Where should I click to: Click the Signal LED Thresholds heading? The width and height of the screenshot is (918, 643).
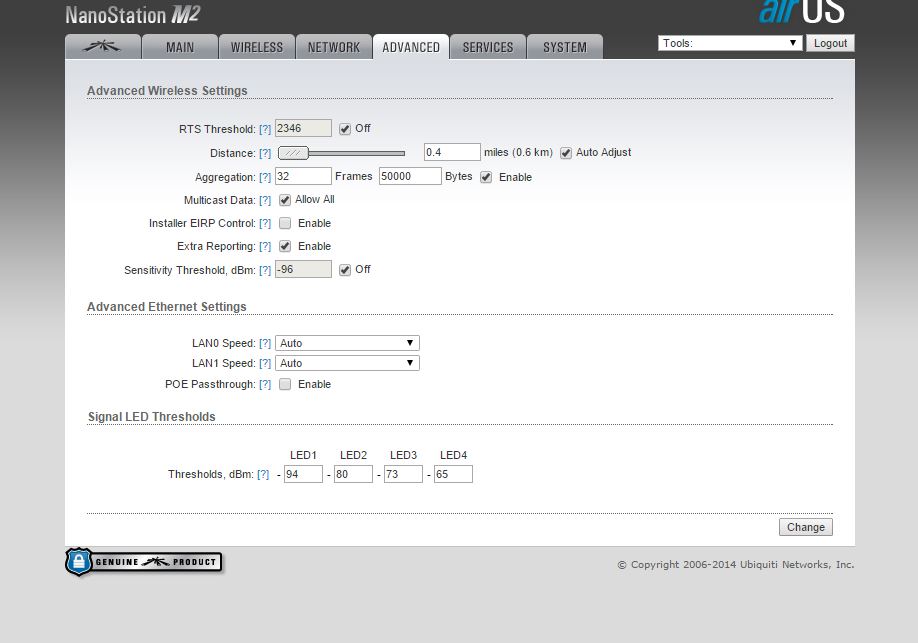coord(152,417)
